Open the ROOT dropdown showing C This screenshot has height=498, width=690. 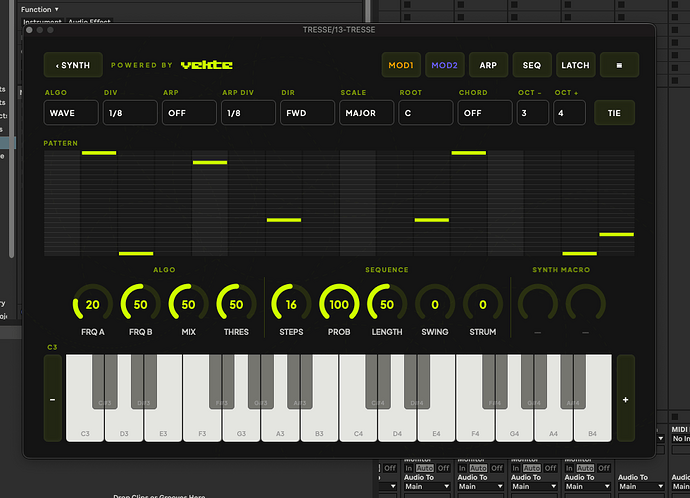tap(426, 113)
